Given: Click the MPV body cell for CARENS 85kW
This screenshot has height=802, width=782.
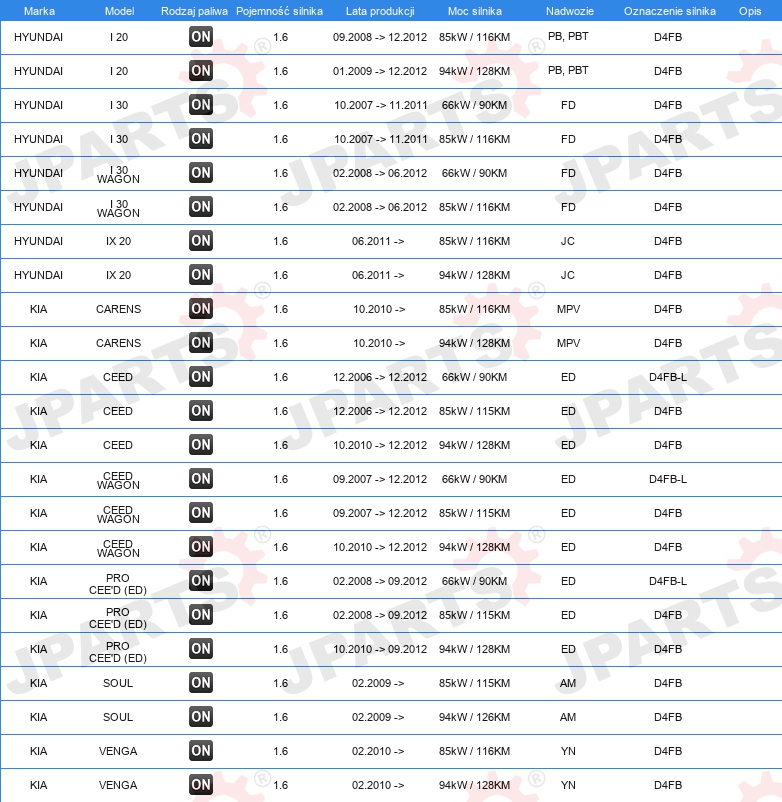Looking at the screenshot, I should pos(568,309).
